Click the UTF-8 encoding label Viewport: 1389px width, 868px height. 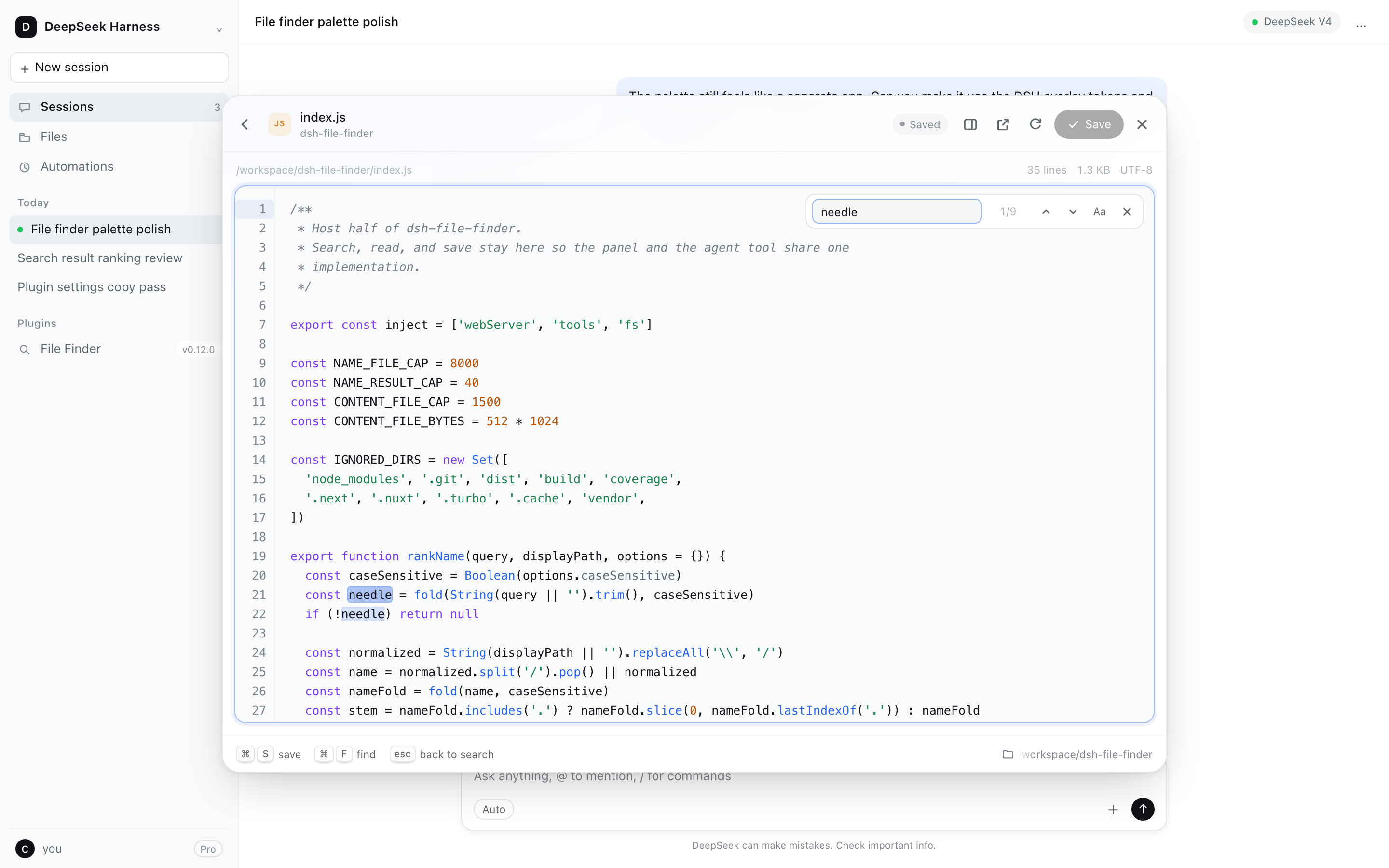1136,170
